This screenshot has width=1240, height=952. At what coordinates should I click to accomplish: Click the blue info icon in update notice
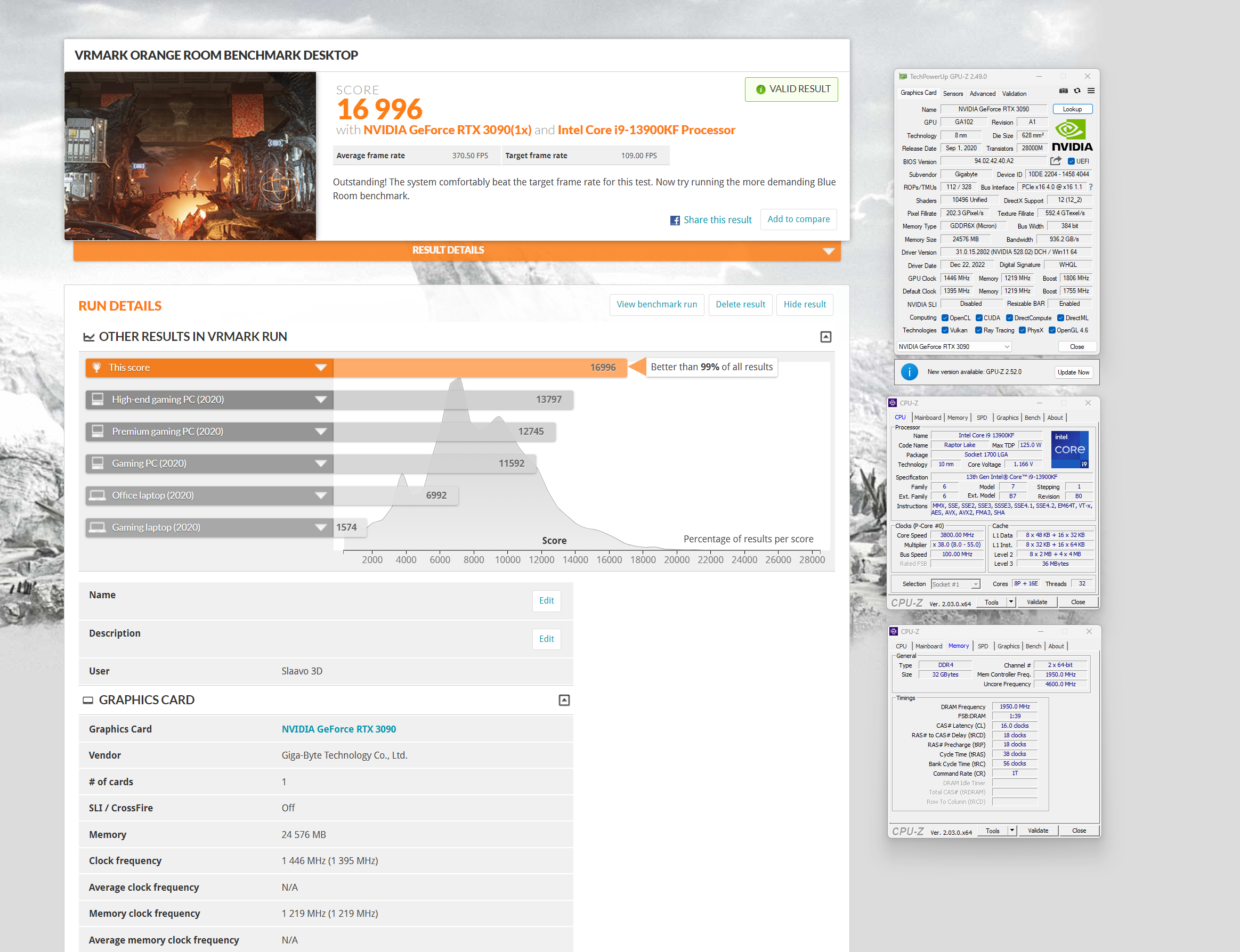(910, 372)
